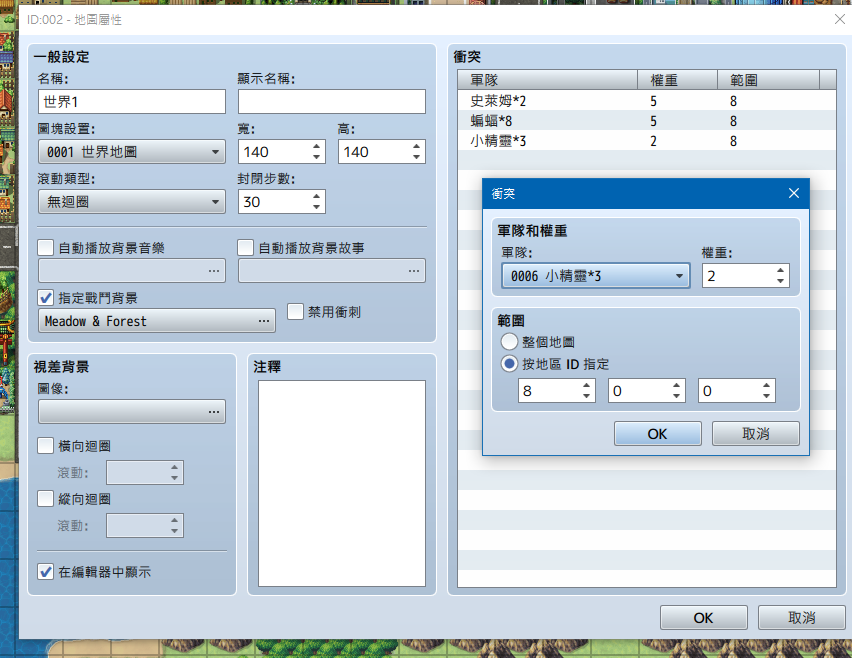Select the 史萊姆*2 encounter row

click(647, 101)
